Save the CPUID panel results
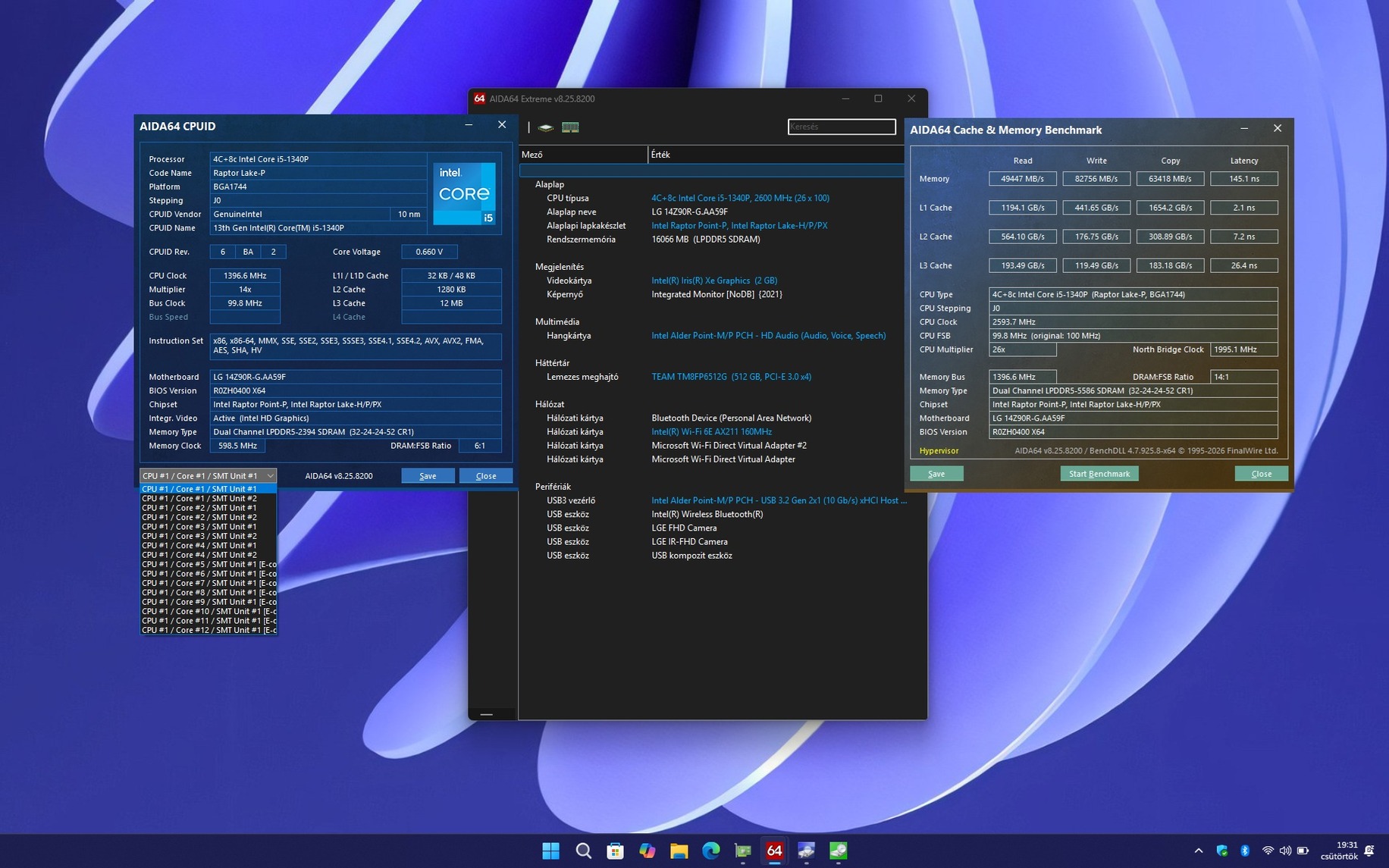The height and width of the screenshot is (868, 1389). [x=428, y=476]
